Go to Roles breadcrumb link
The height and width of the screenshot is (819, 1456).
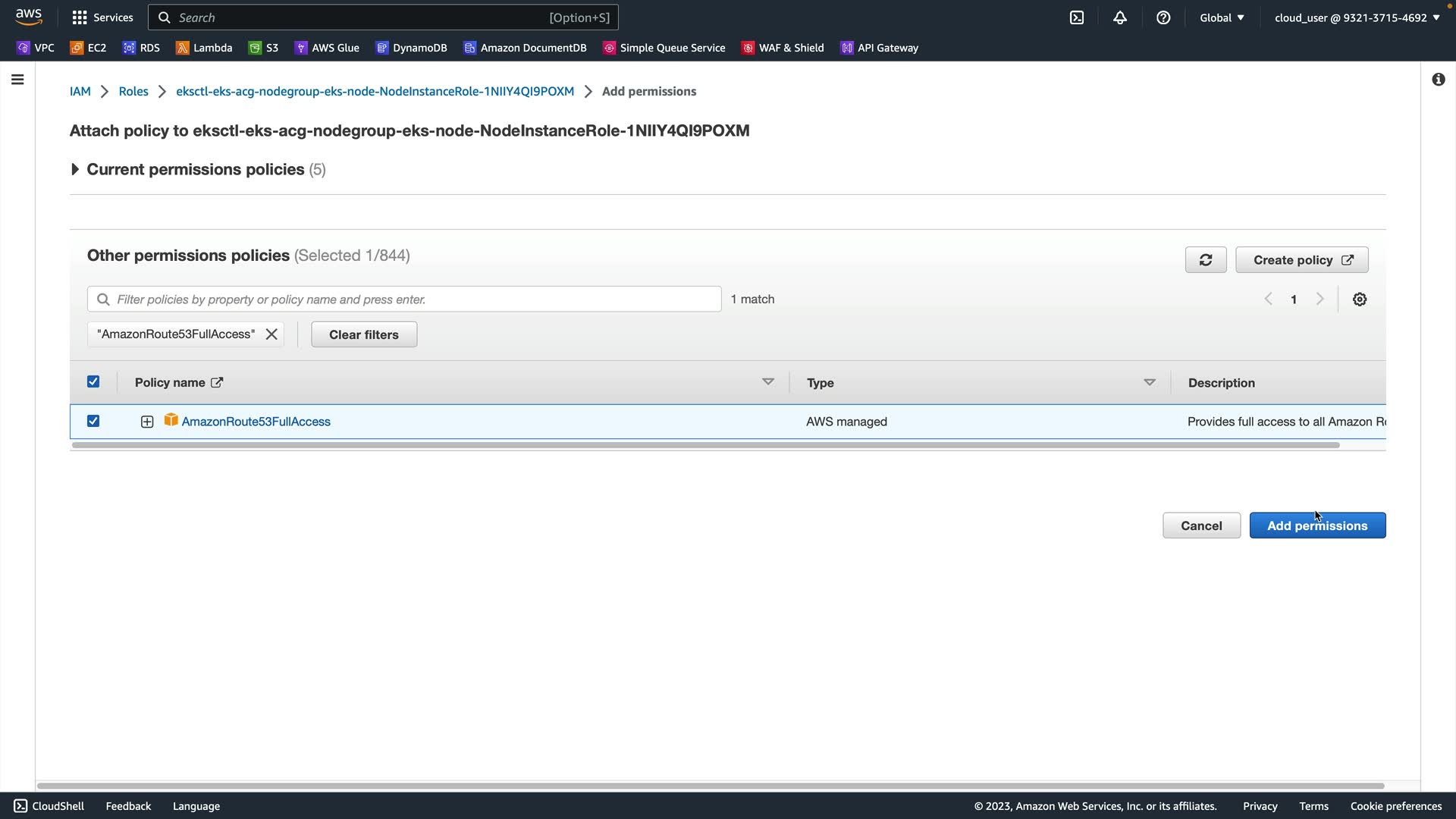(x=133, y=91)
